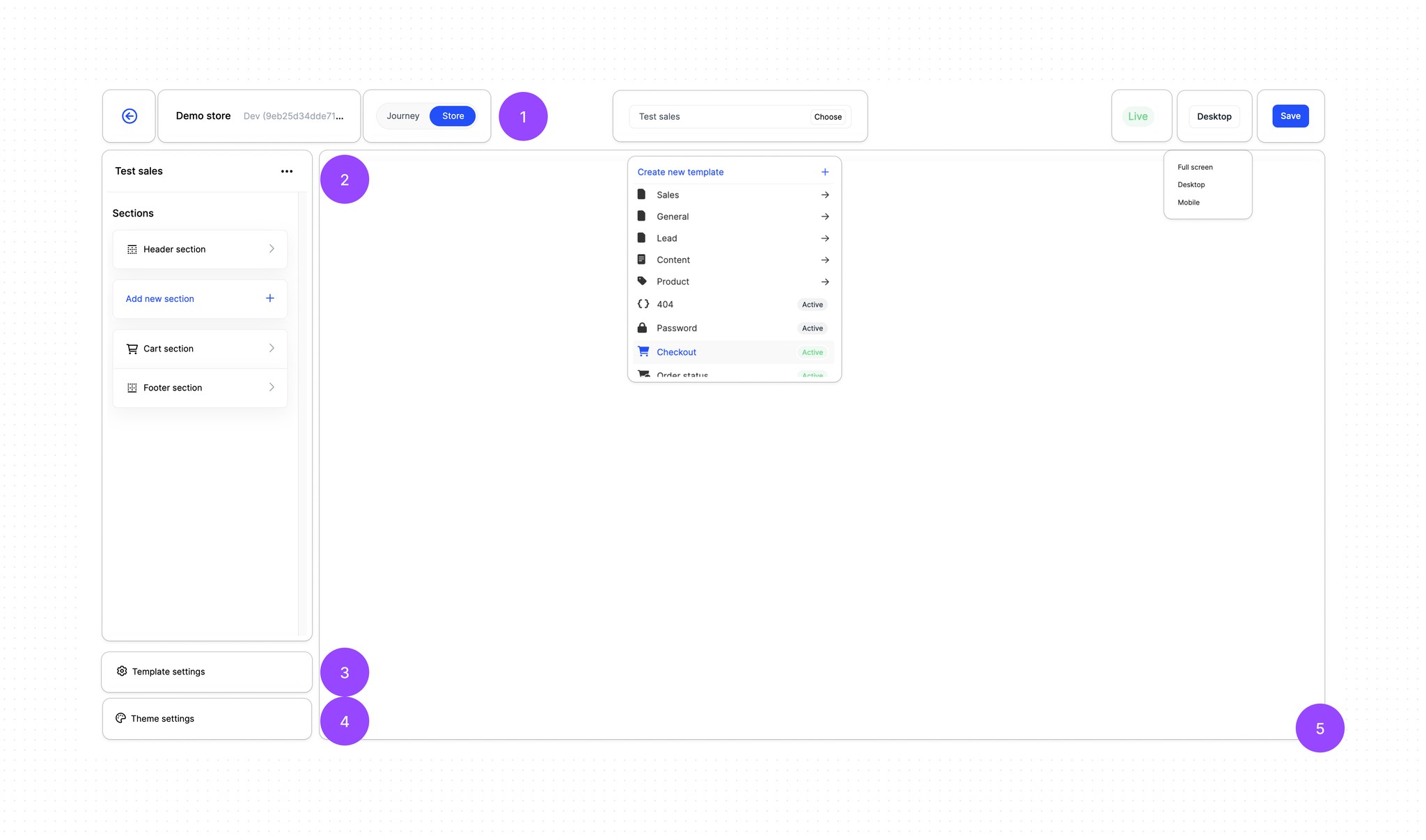The image size is (1426, 840).
Task: Click the gear icon in Template settings
Action: pyautogui.click(x=122, y=672)
